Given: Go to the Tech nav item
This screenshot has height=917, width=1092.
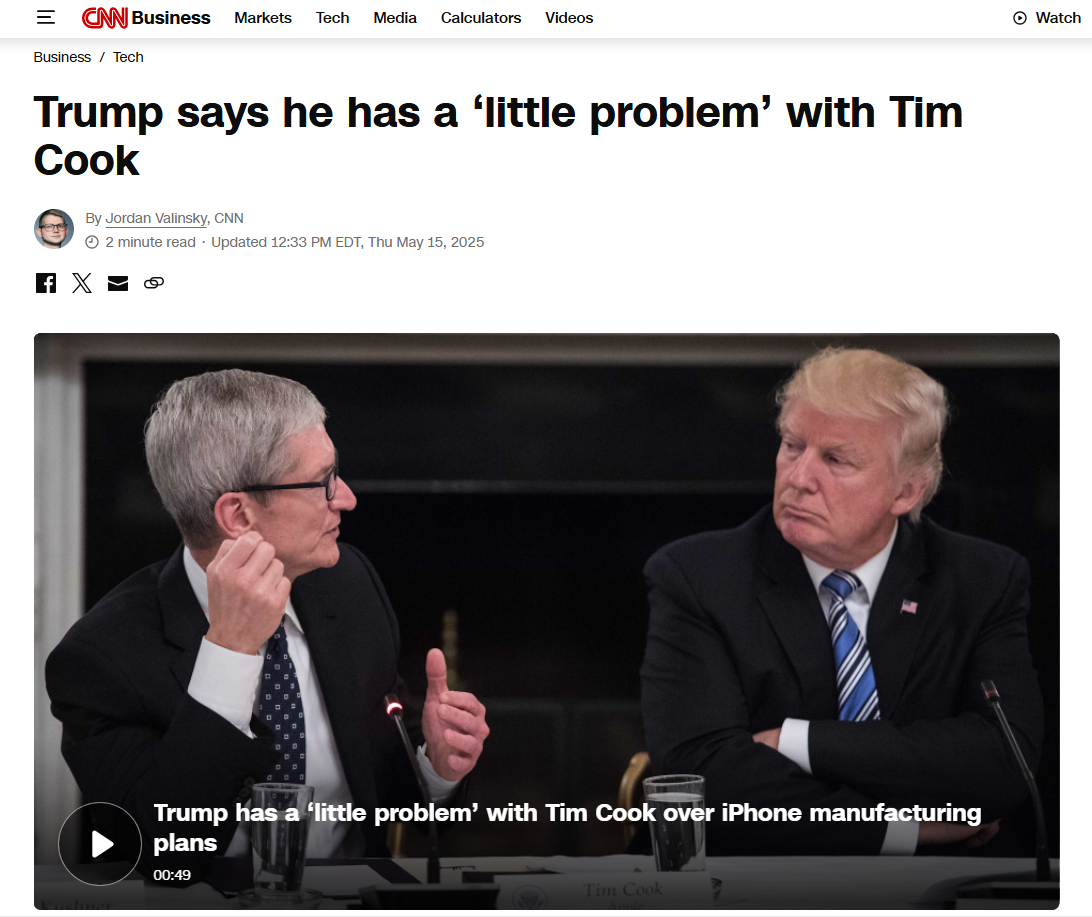Looking at the screenshot, I should [332, 18].
